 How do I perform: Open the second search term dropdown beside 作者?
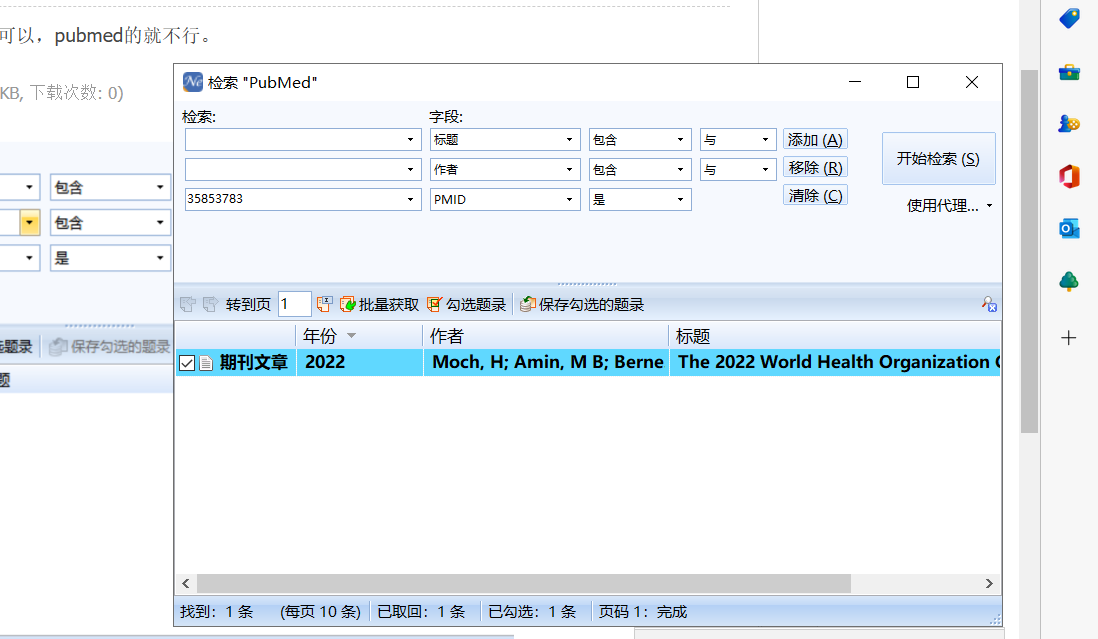click(410, 169)
